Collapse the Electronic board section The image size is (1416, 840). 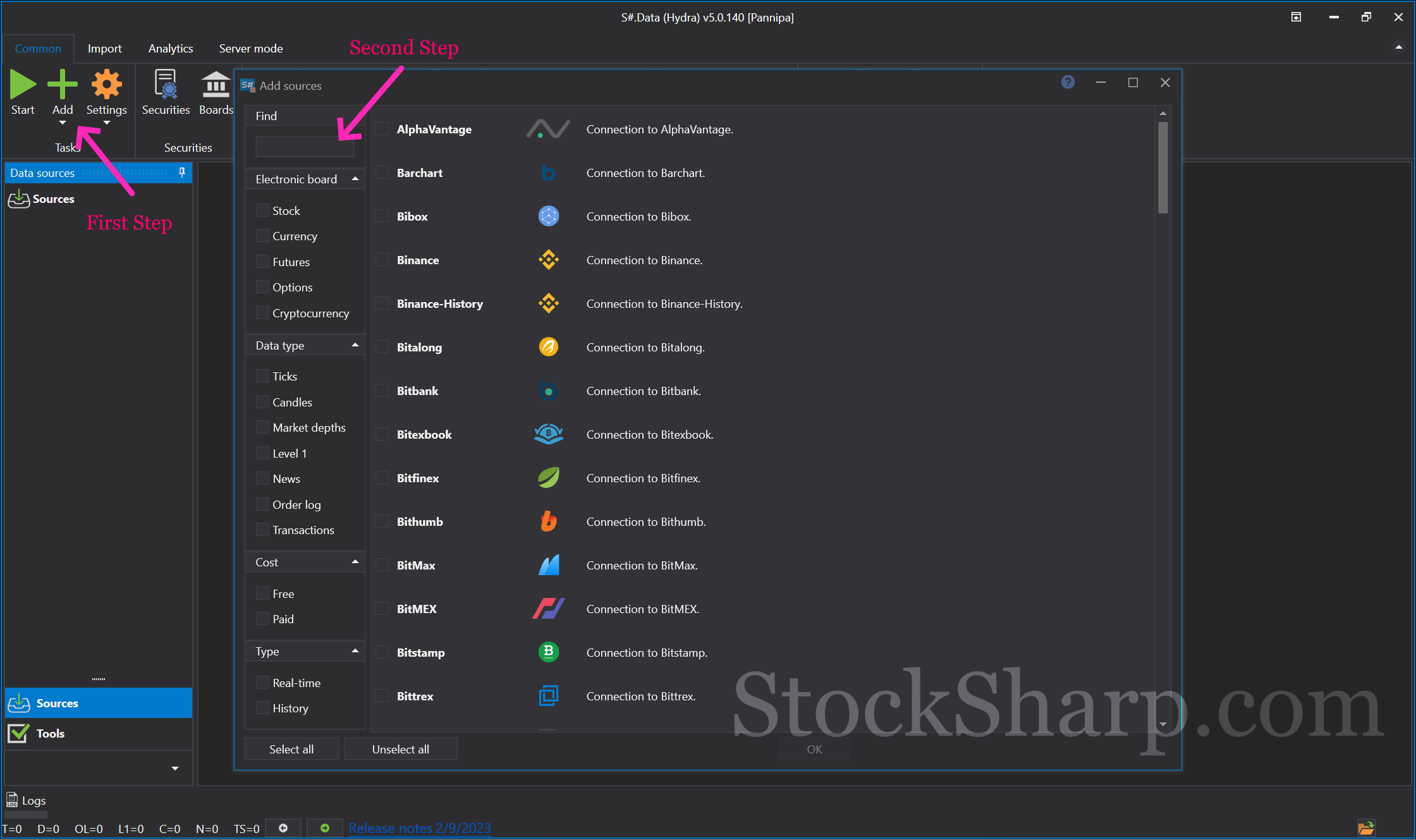pyautogui.click(x=355, y=179)
